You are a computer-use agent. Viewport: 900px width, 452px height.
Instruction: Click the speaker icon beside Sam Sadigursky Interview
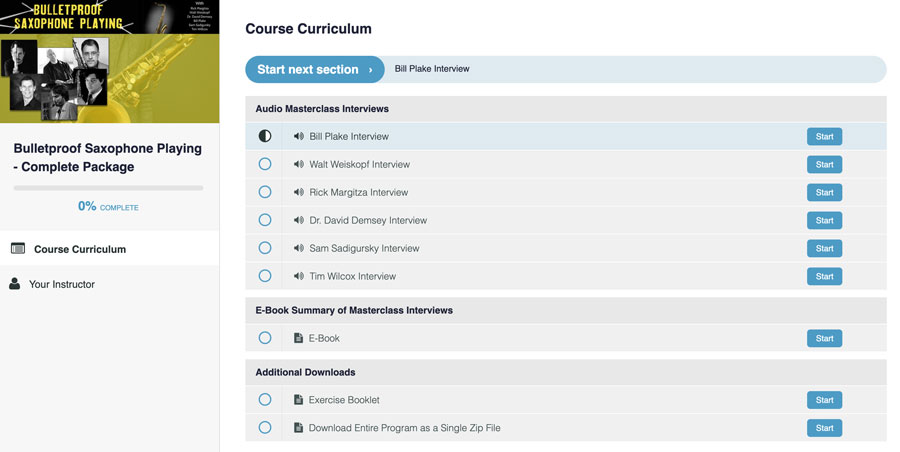[x=298, y=248]
